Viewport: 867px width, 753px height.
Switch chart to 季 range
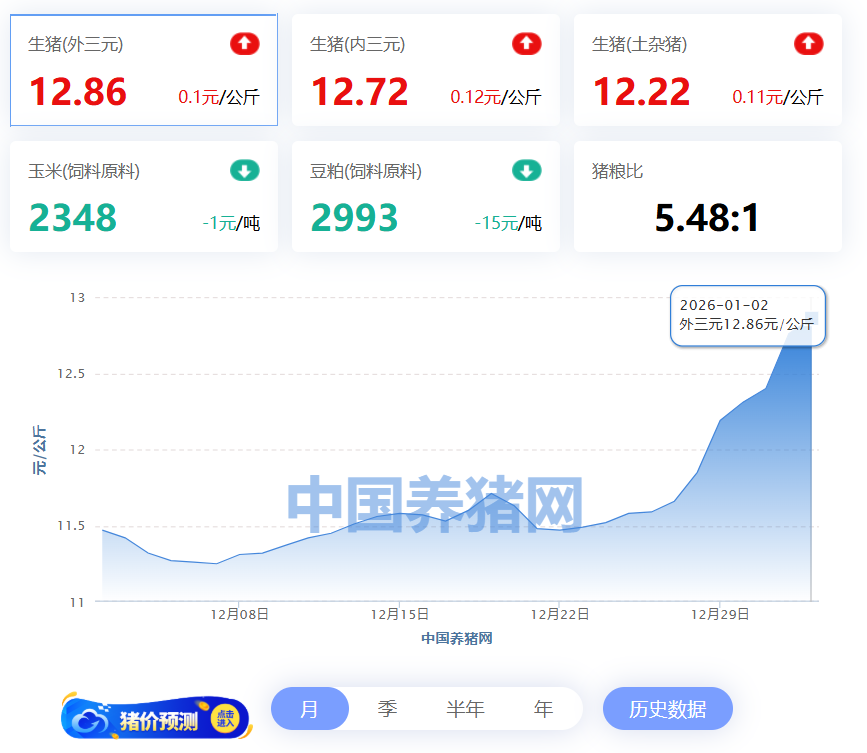[387, 709]
